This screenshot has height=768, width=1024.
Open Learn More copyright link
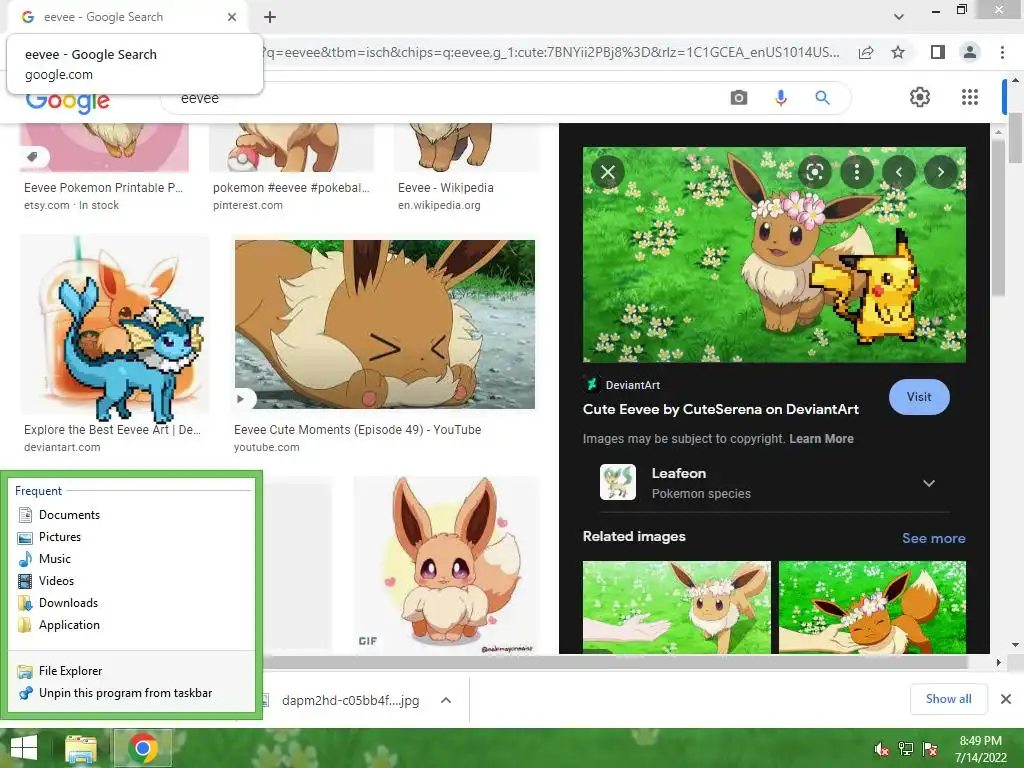(x=821, y=439)
